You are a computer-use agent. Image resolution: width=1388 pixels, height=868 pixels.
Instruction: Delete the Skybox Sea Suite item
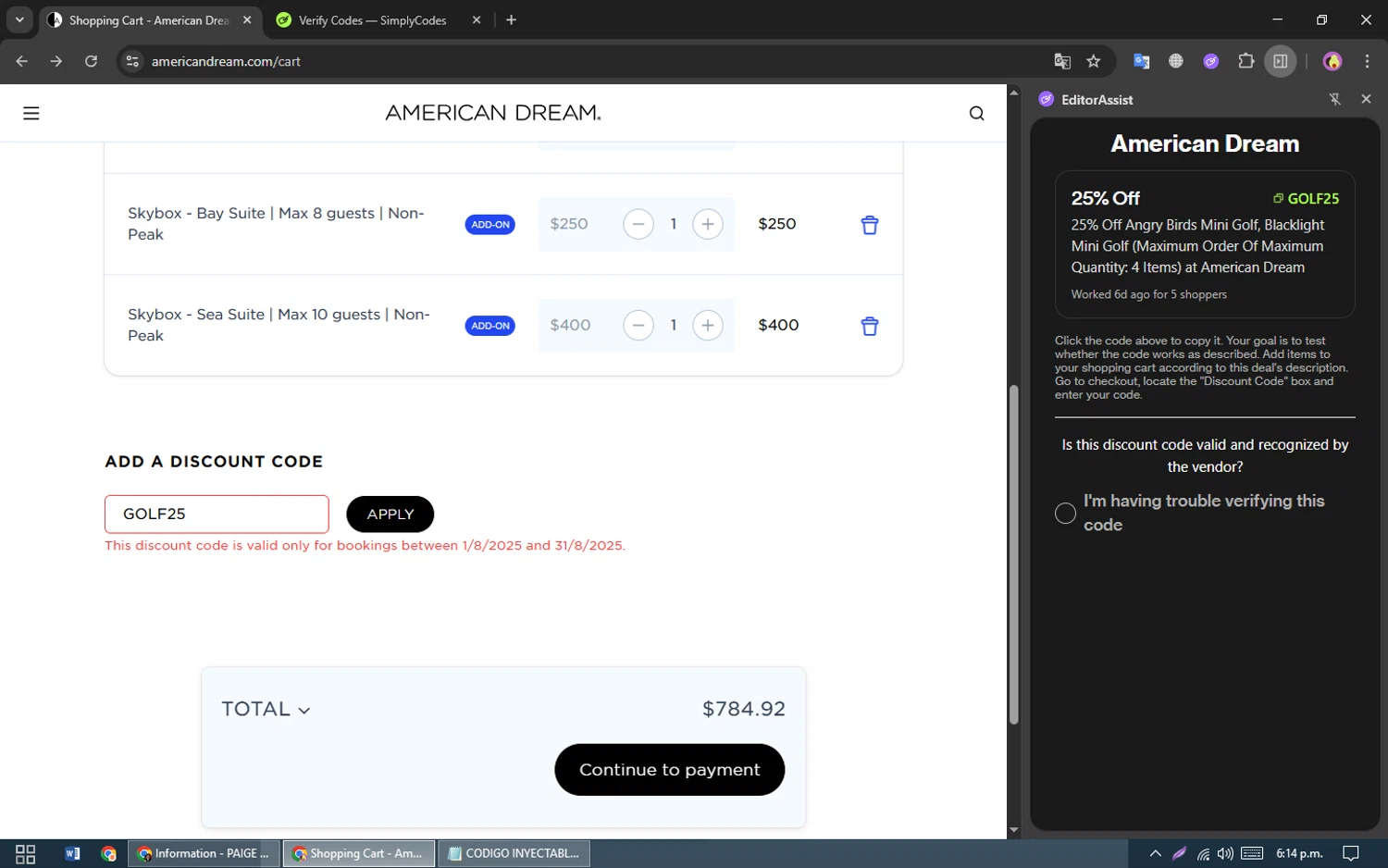coord(870,326)
